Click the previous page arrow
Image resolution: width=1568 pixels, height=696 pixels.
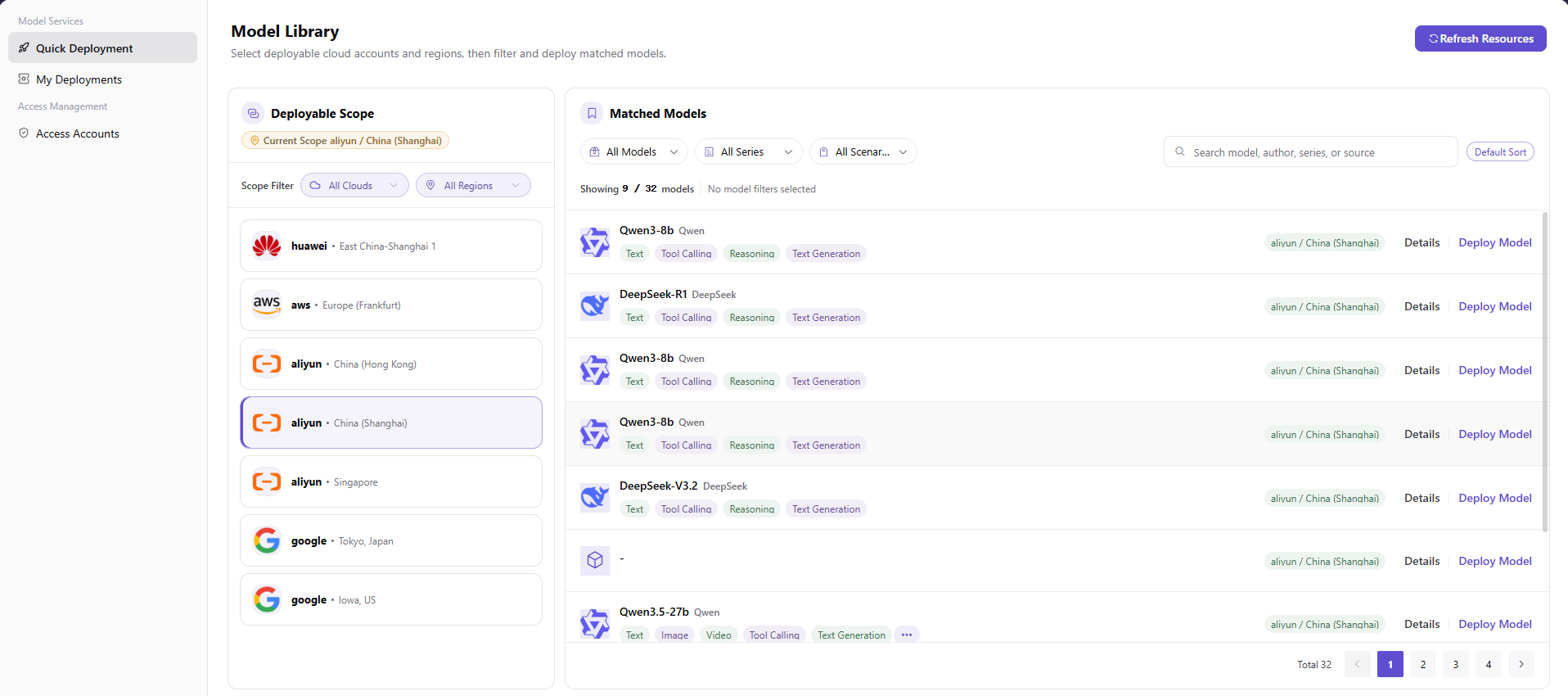click(1358, 664)
